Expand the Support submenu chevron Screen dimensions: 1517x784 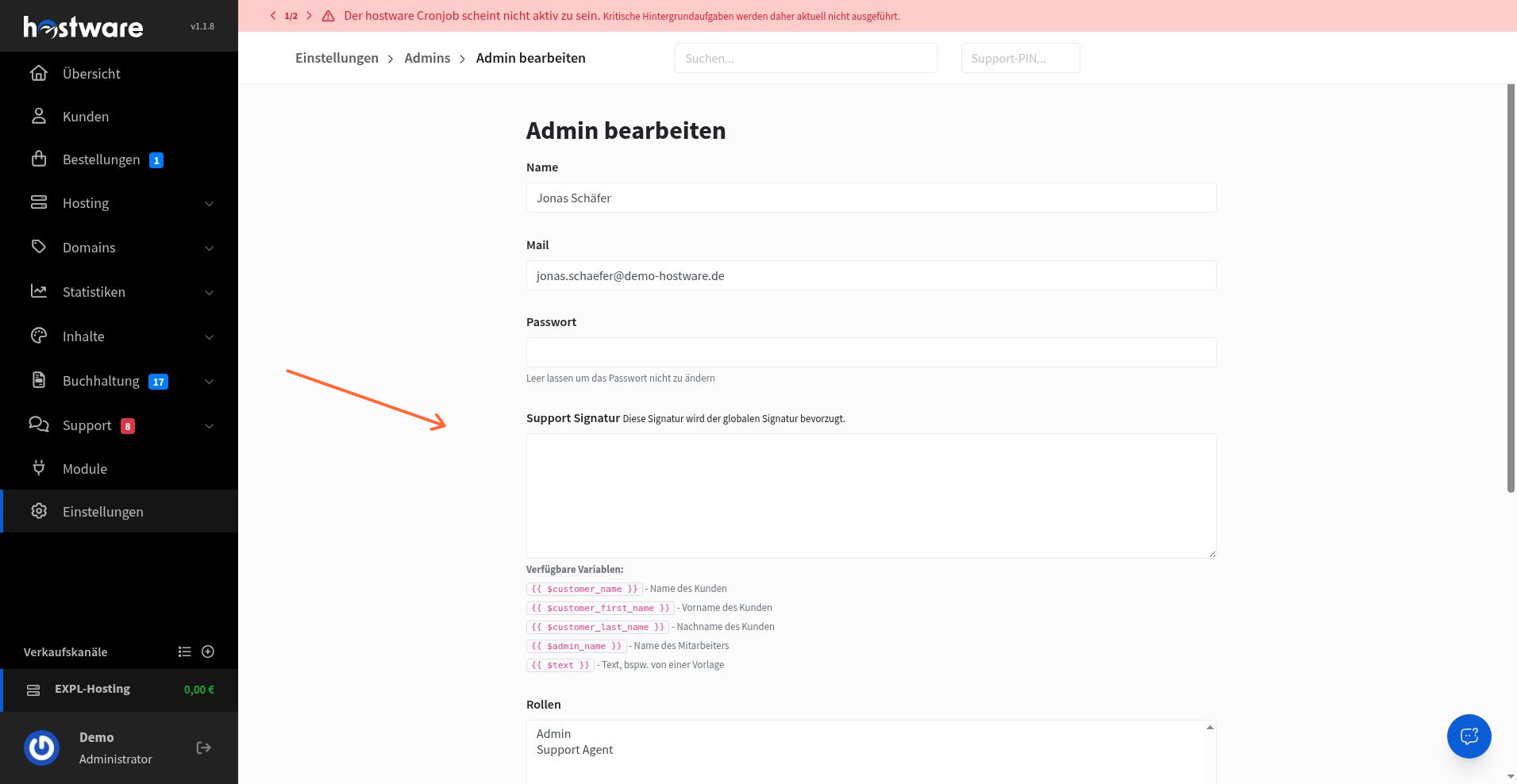tap(210, 426)
